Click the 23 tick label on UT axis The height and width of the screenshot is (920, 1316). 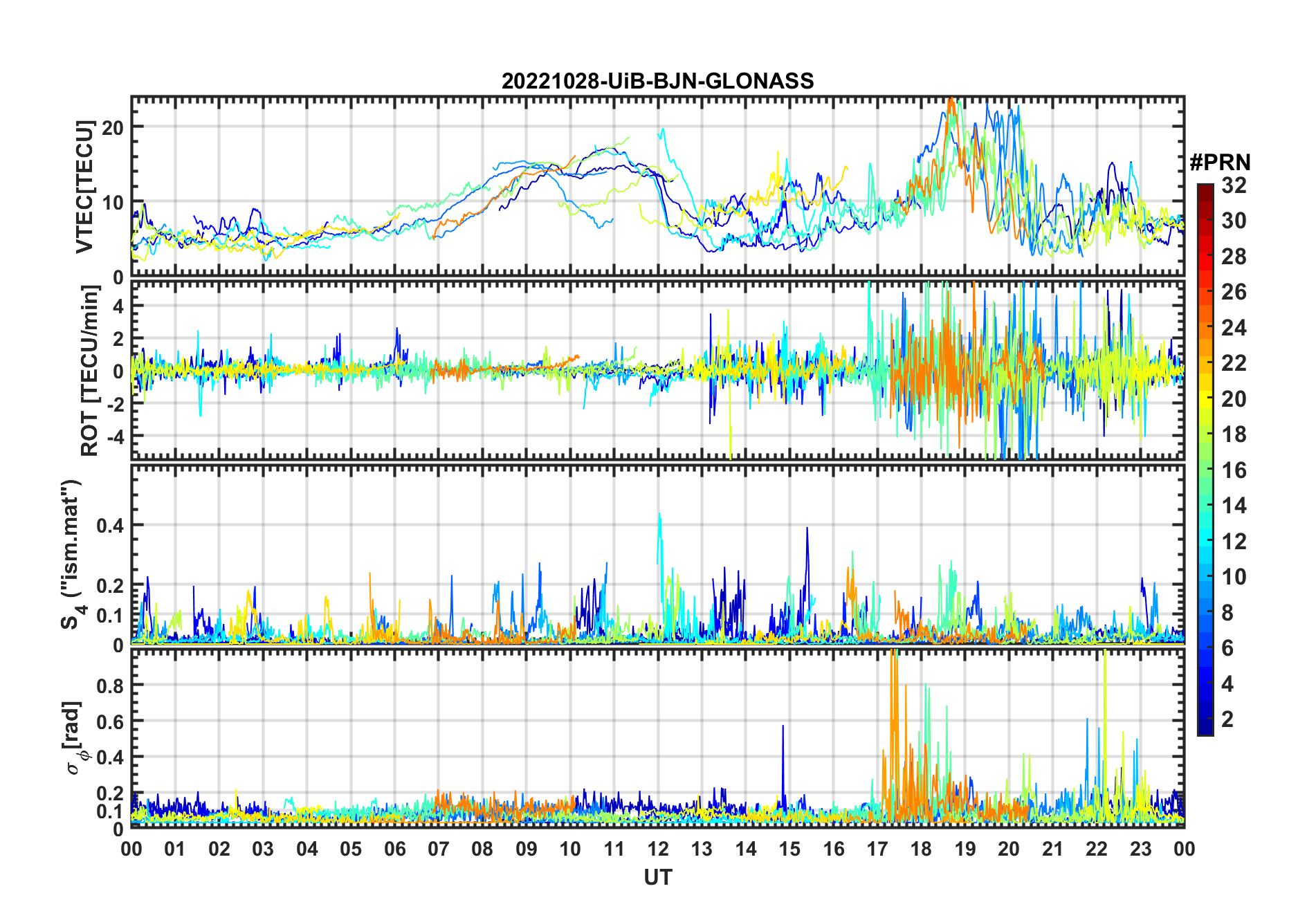click(1140, 849)
